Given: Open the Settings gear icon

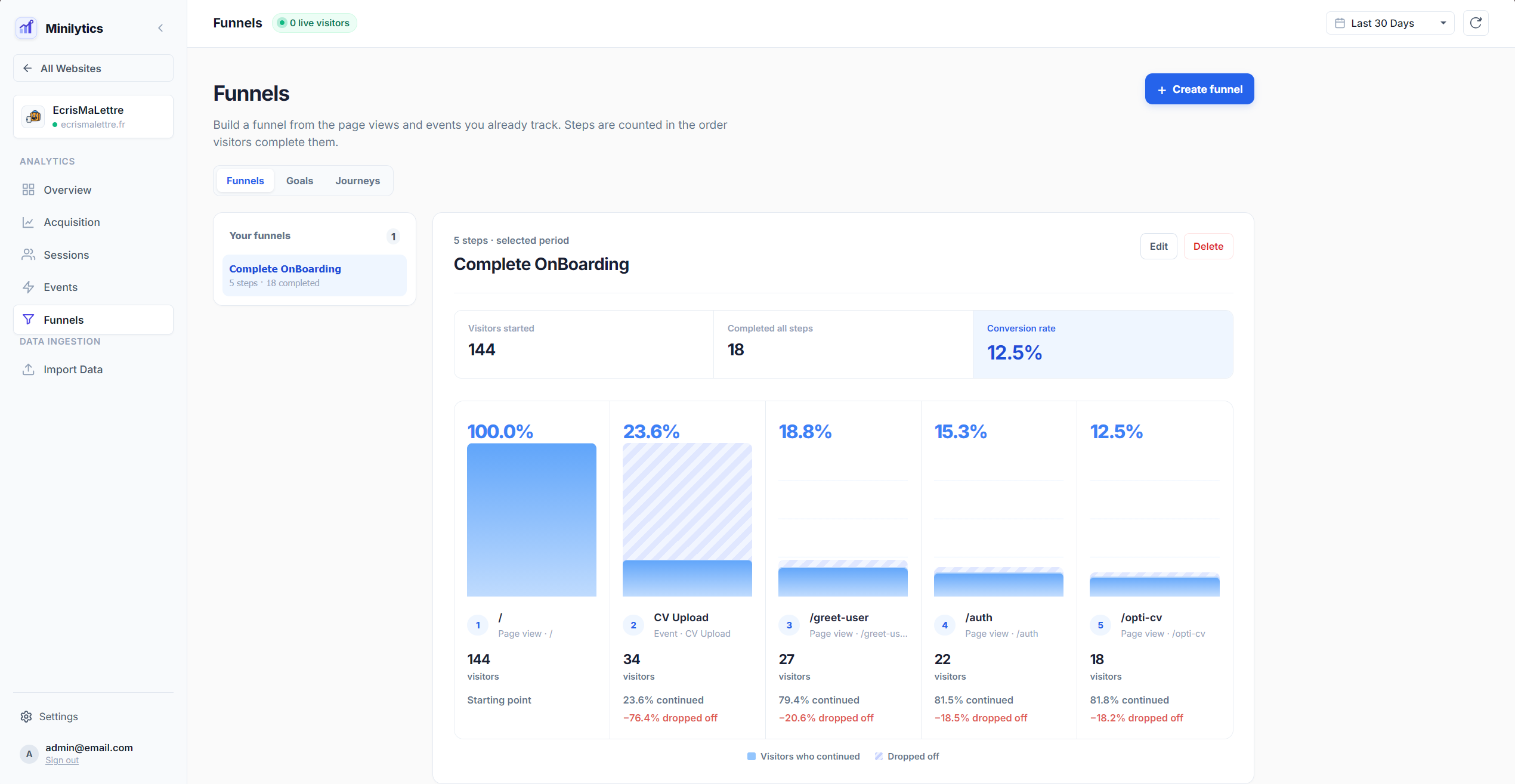Looking at the screenshot, I should [26, 716].
